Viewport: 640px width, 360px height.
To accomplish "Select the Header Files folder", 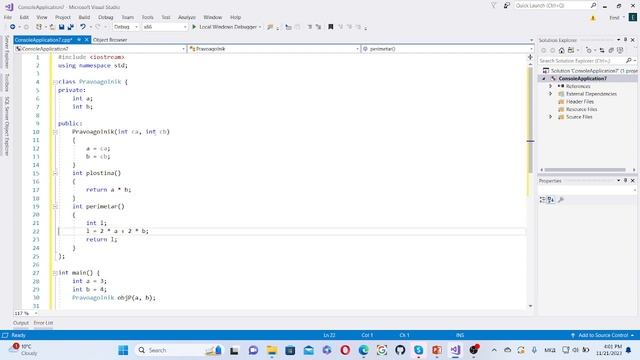I will point(580,102).
